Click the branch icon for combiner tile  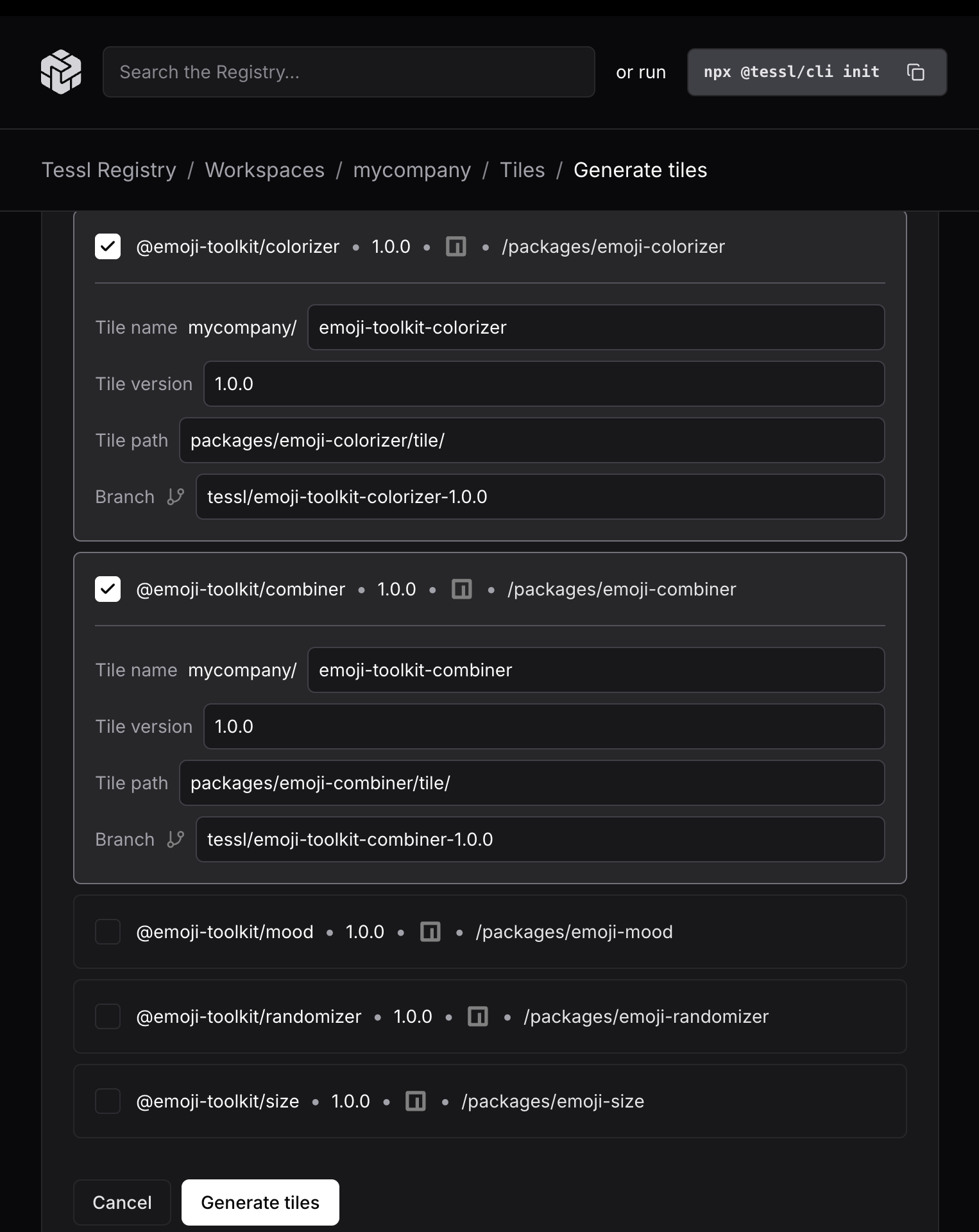[175, 839]
